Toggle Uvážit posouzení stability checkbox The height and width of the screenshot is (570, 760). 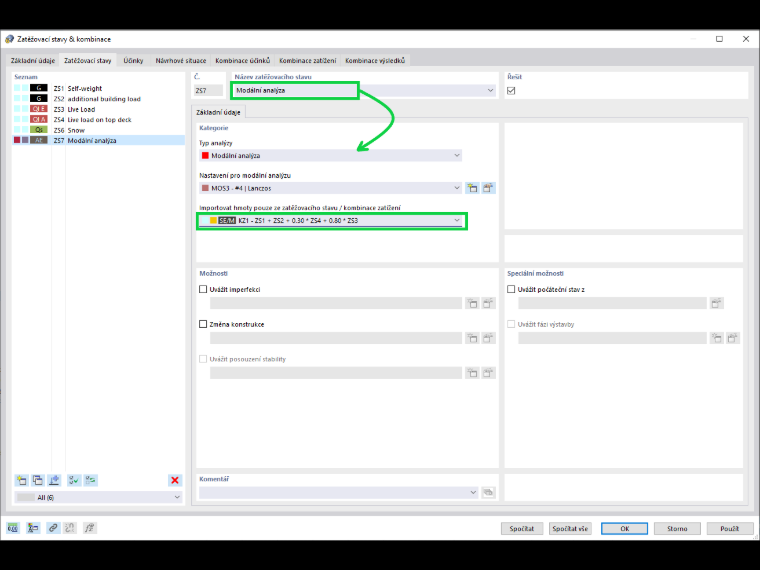(203, 359)
